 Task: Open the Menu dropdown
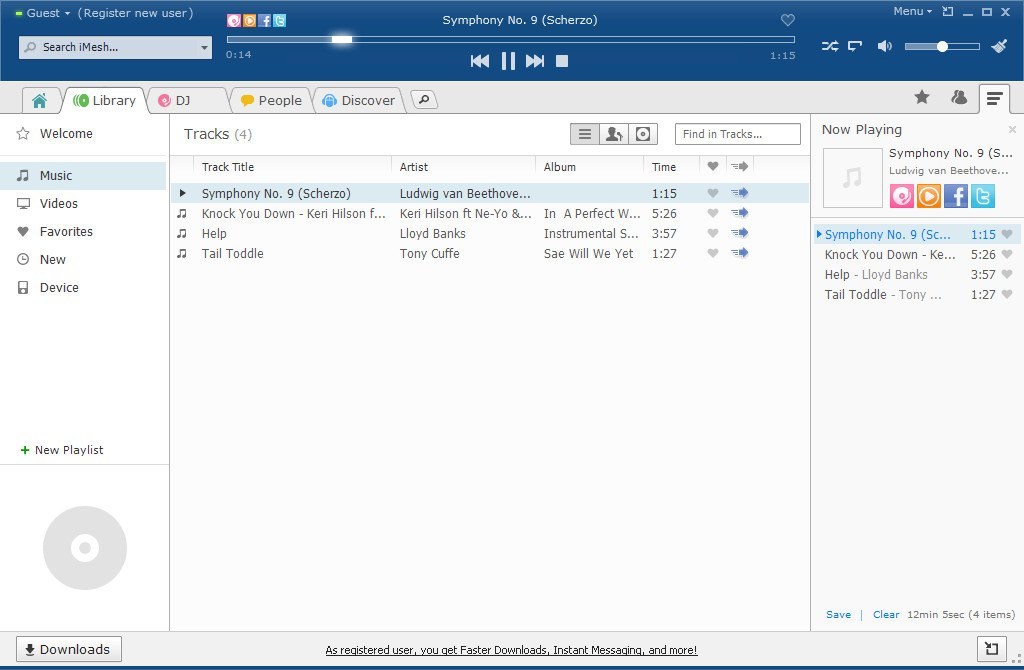pos(912,11)
